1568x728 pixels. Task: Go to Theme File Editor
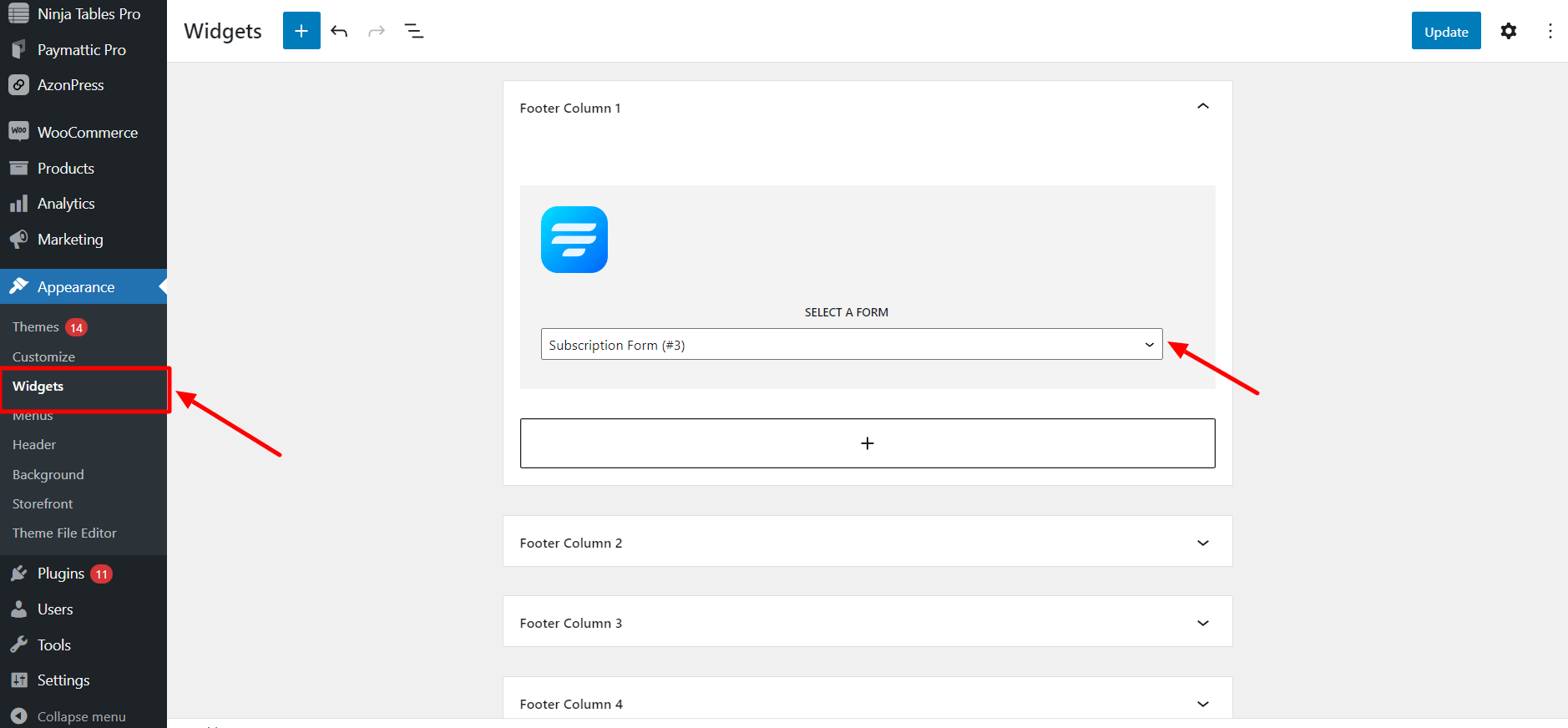[x=64, y=533]
